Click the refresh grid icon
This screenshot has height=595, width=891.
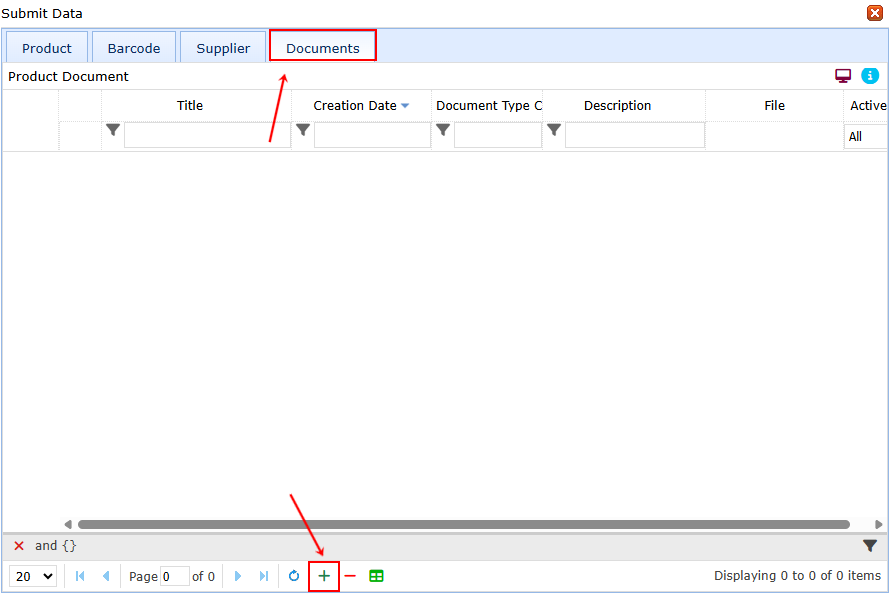294,575
